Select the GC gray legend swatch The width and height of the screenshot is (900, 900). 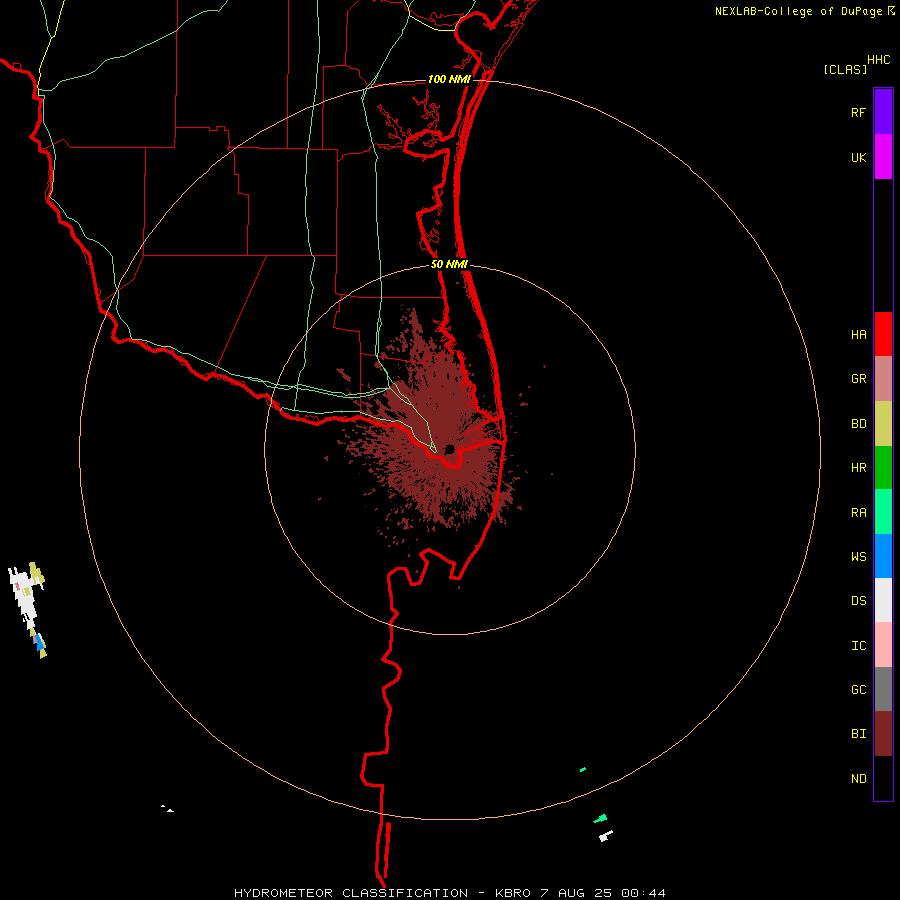[883, 689]
